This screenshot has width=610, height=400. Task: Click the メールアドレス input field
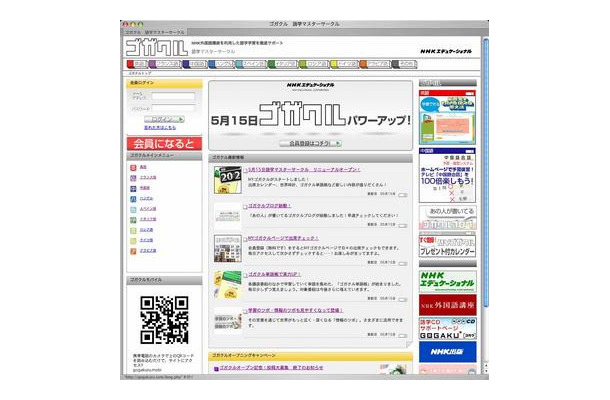coord(173,96)
